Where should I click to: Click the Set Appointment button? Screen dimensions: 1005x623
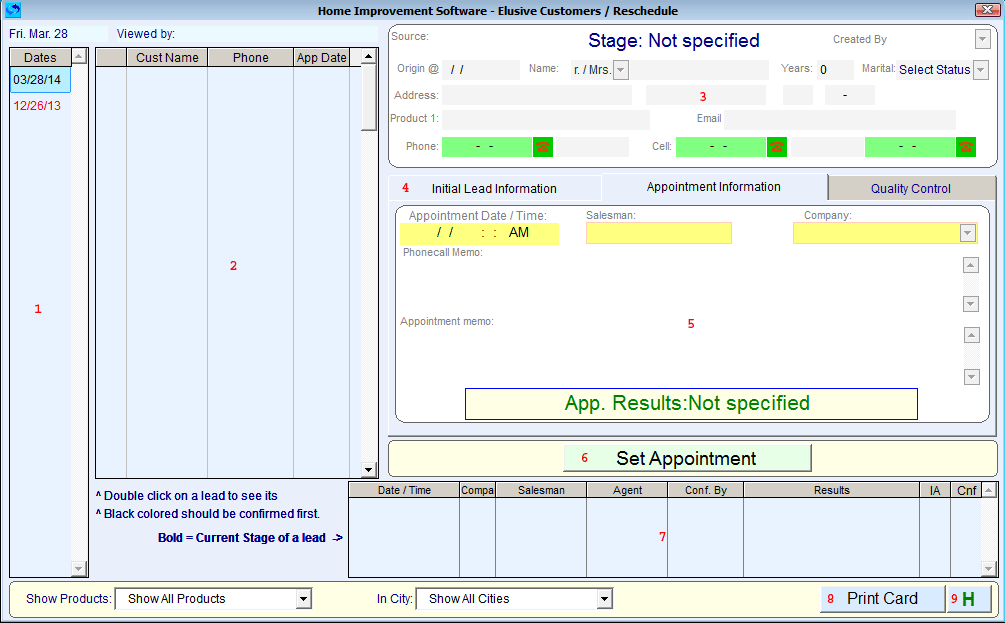pyautogui.click(x=687, y=458)
